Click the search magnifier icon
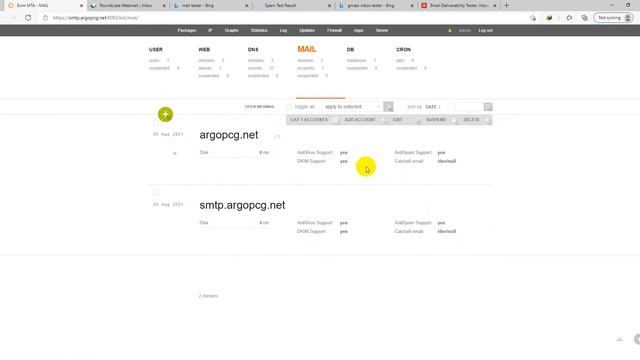This screenshot has height=360, width=640. pyautogui.click(x=488, y=107)
